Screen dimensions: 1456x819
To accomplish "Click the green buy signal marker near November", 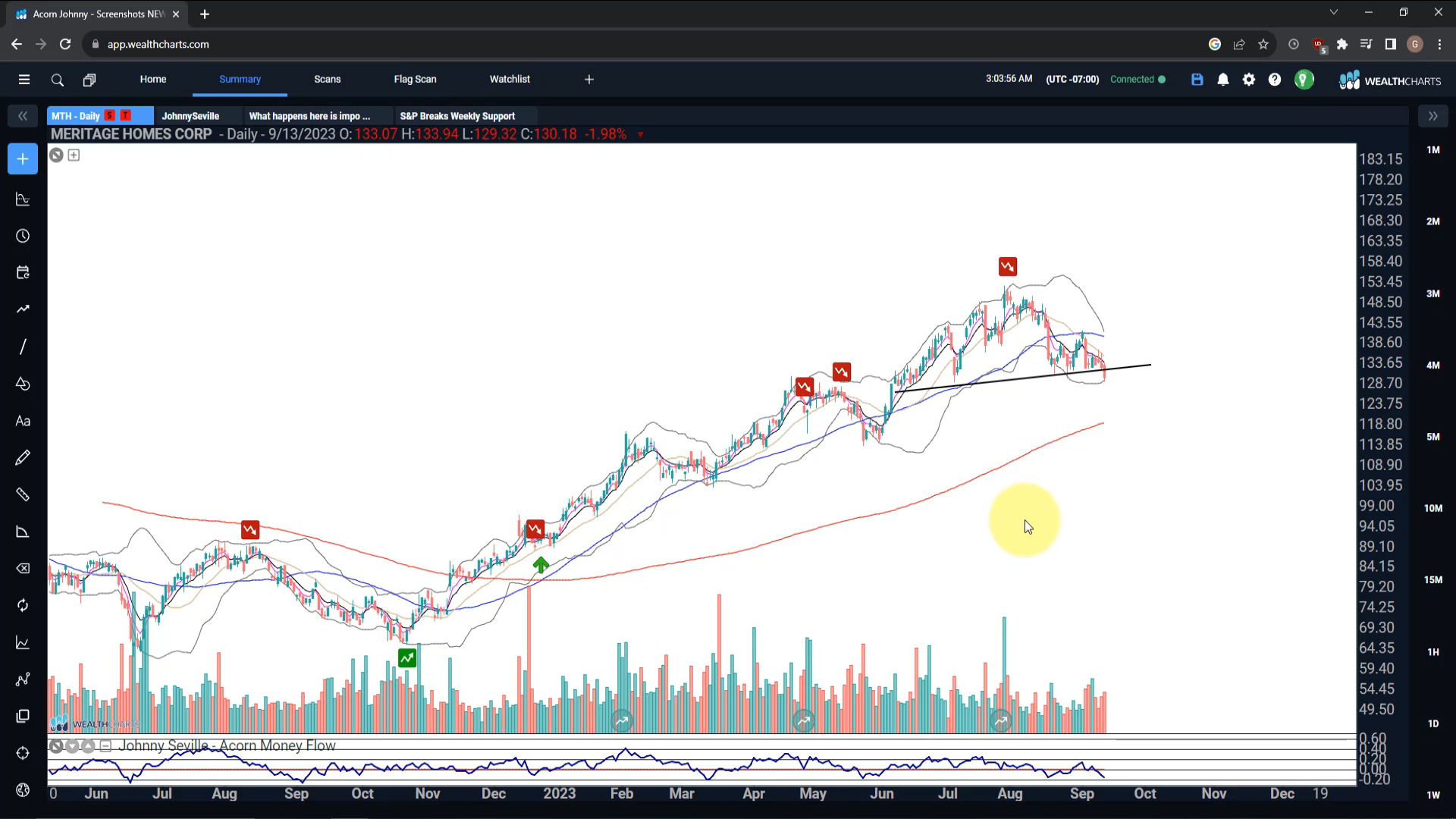I will pyautogui.click(x=407, y=657).
